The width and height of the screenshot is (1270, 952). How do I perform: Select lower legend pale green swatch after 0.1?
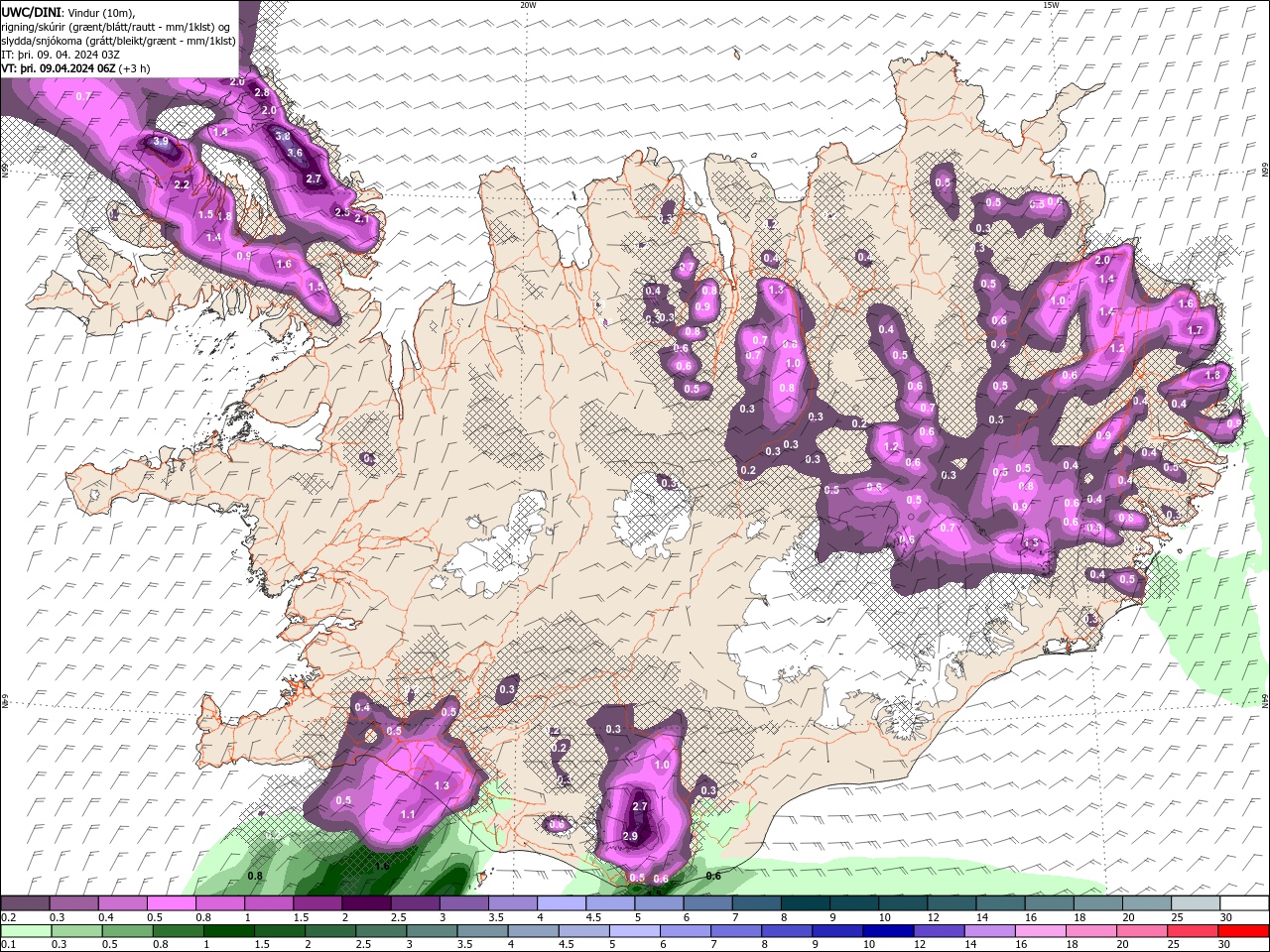click(26, 931)
